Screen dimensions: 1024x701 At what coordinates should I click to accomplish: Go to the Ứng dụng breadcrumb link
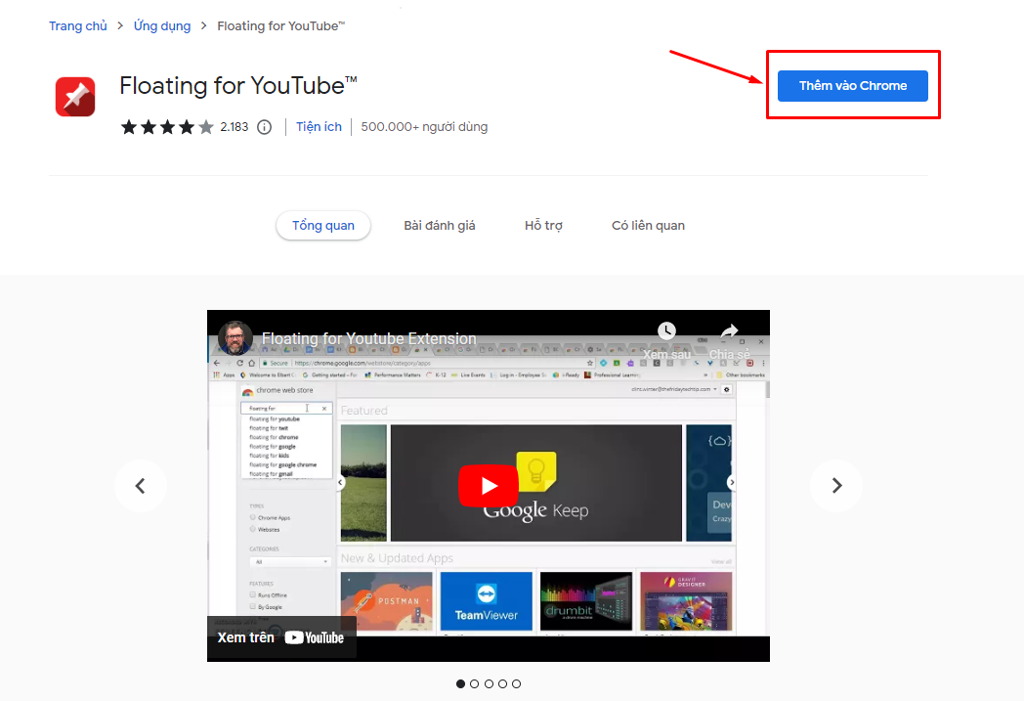(162, 26)
